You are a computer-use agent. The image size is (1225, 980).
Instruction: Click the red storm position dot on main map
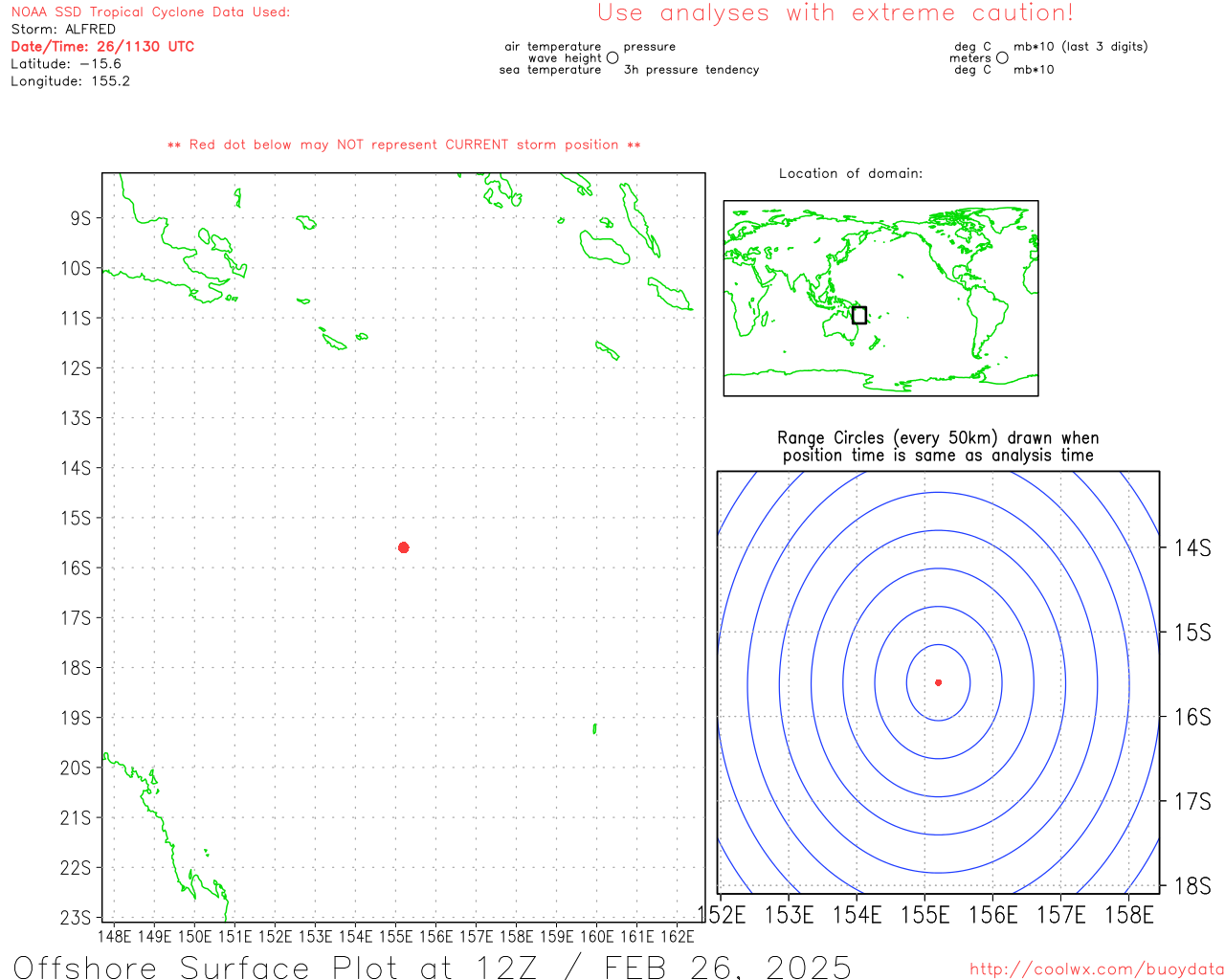pyautogui.click(x=404, y=547)
